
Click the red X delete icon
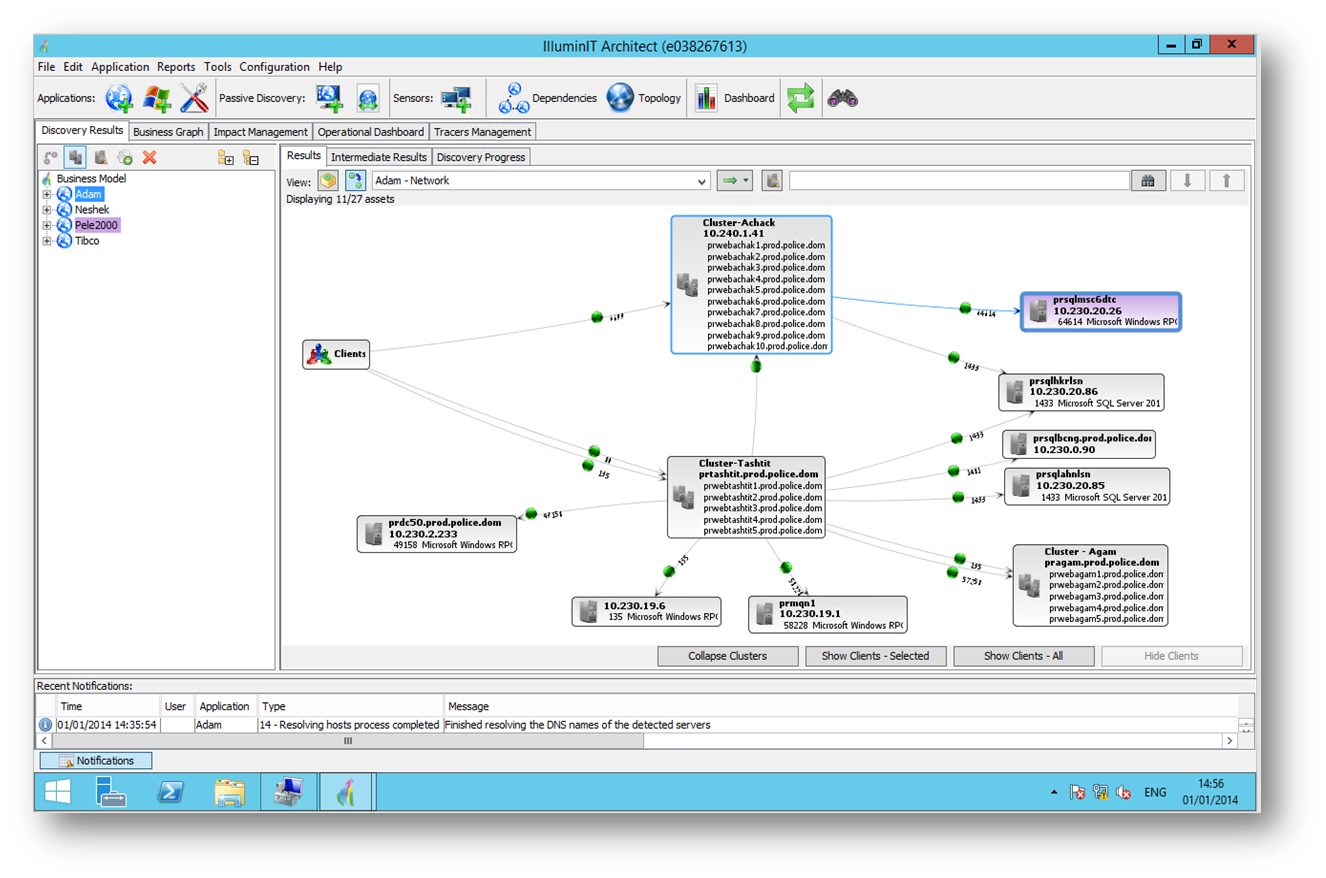tap(150, 157)
